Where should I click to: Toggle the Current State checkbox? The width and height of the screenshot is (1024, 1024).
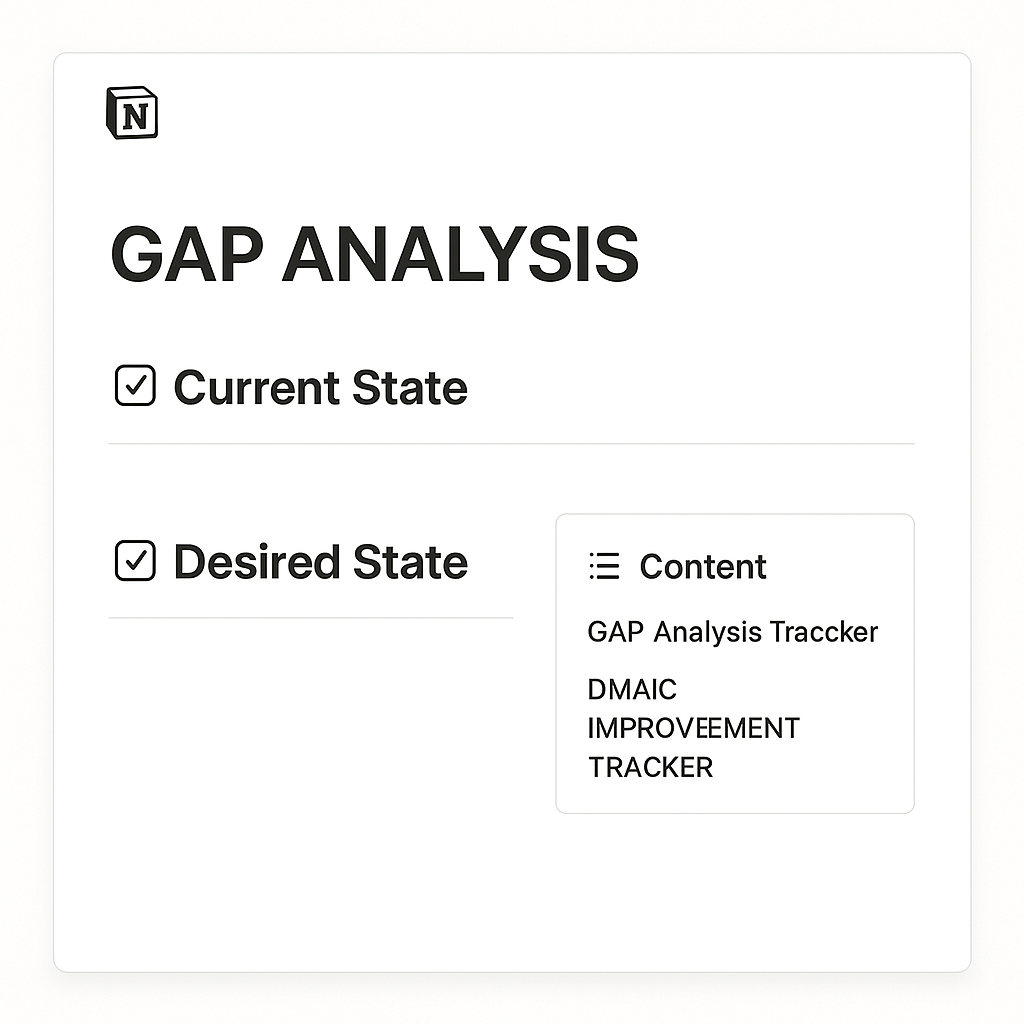click(136, 387)
